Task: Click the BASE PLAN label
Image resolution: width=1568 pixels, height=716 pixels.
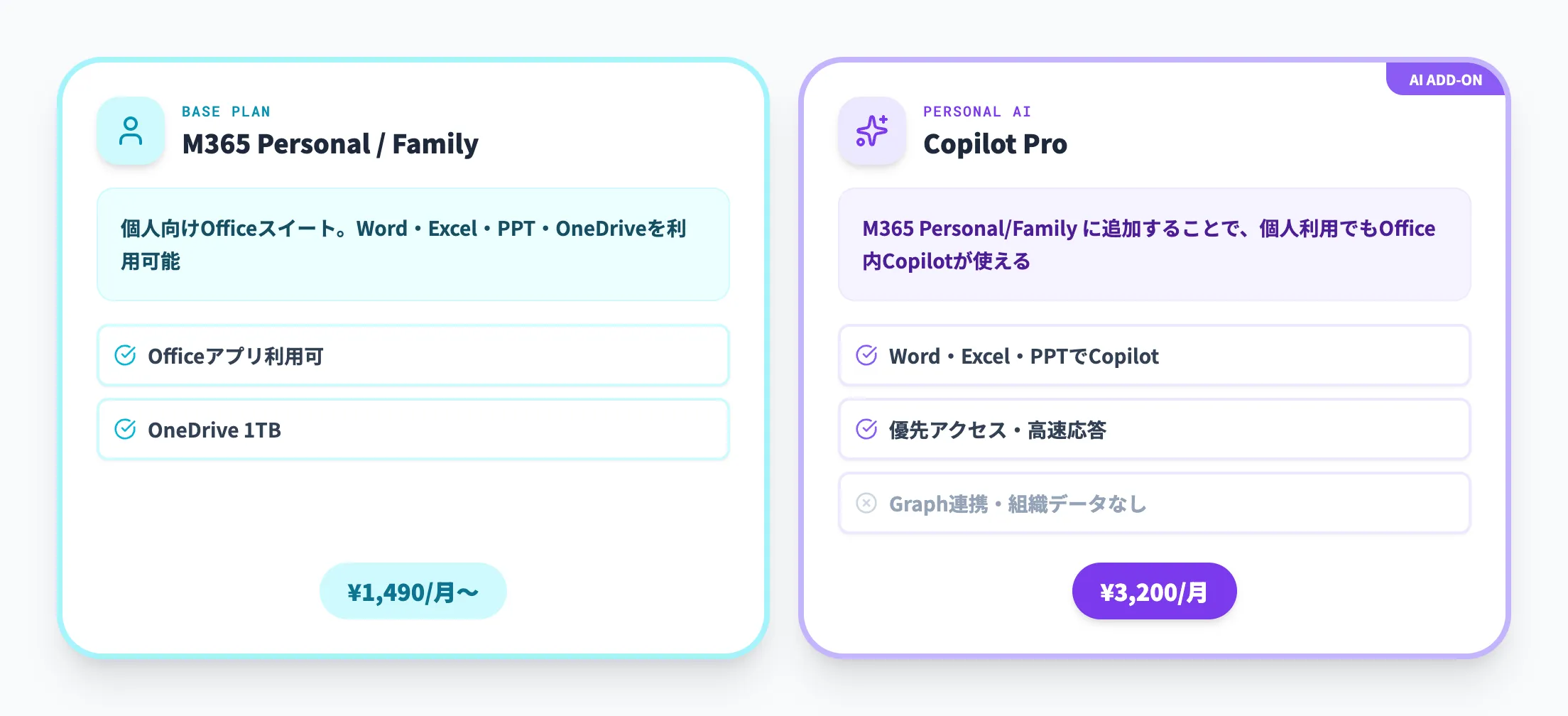Action: coord(226,112)
